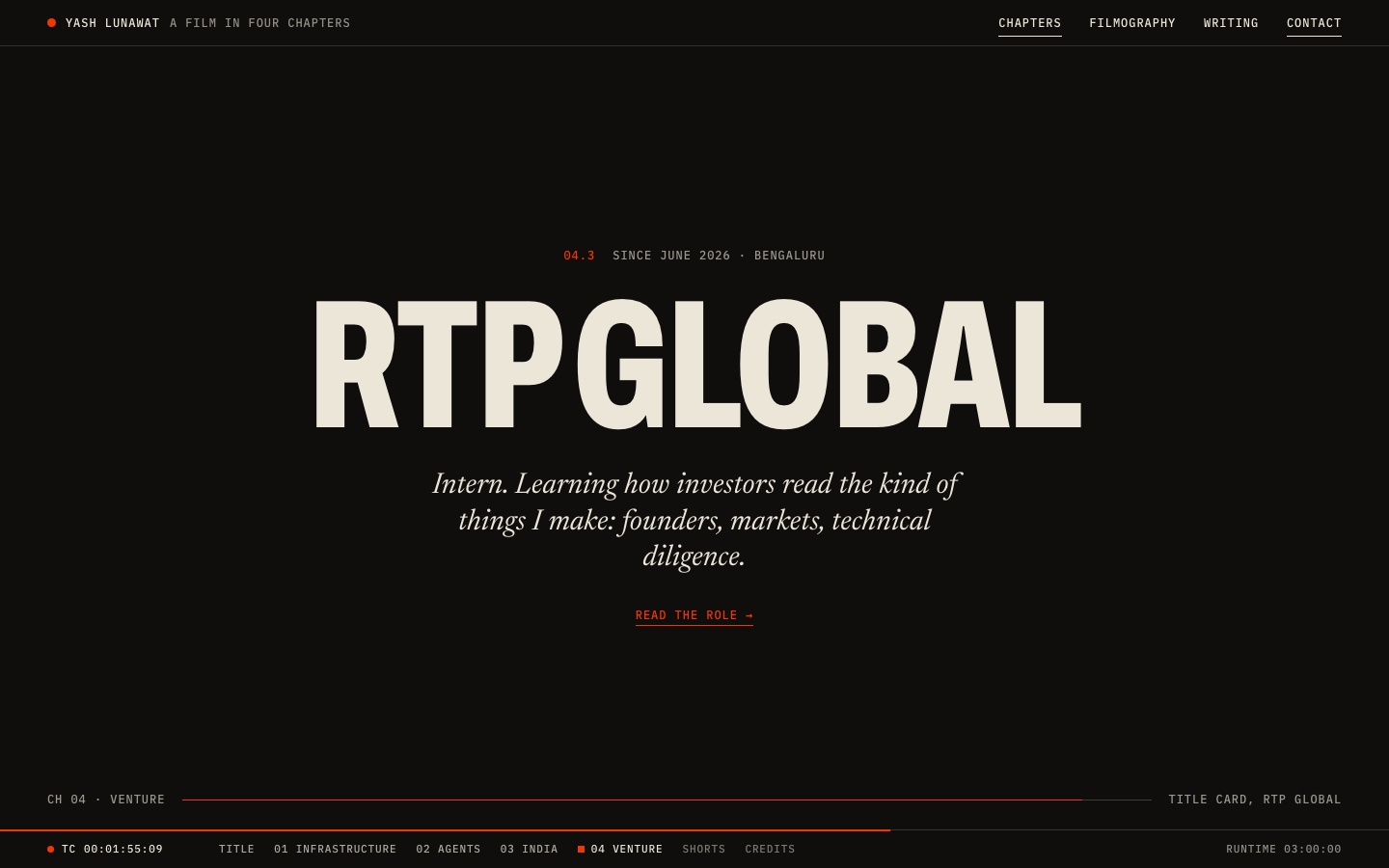Click the A Film in Four Chapters tagline
The width and height of the screenshot is (1389, 868).
point(260,23)
